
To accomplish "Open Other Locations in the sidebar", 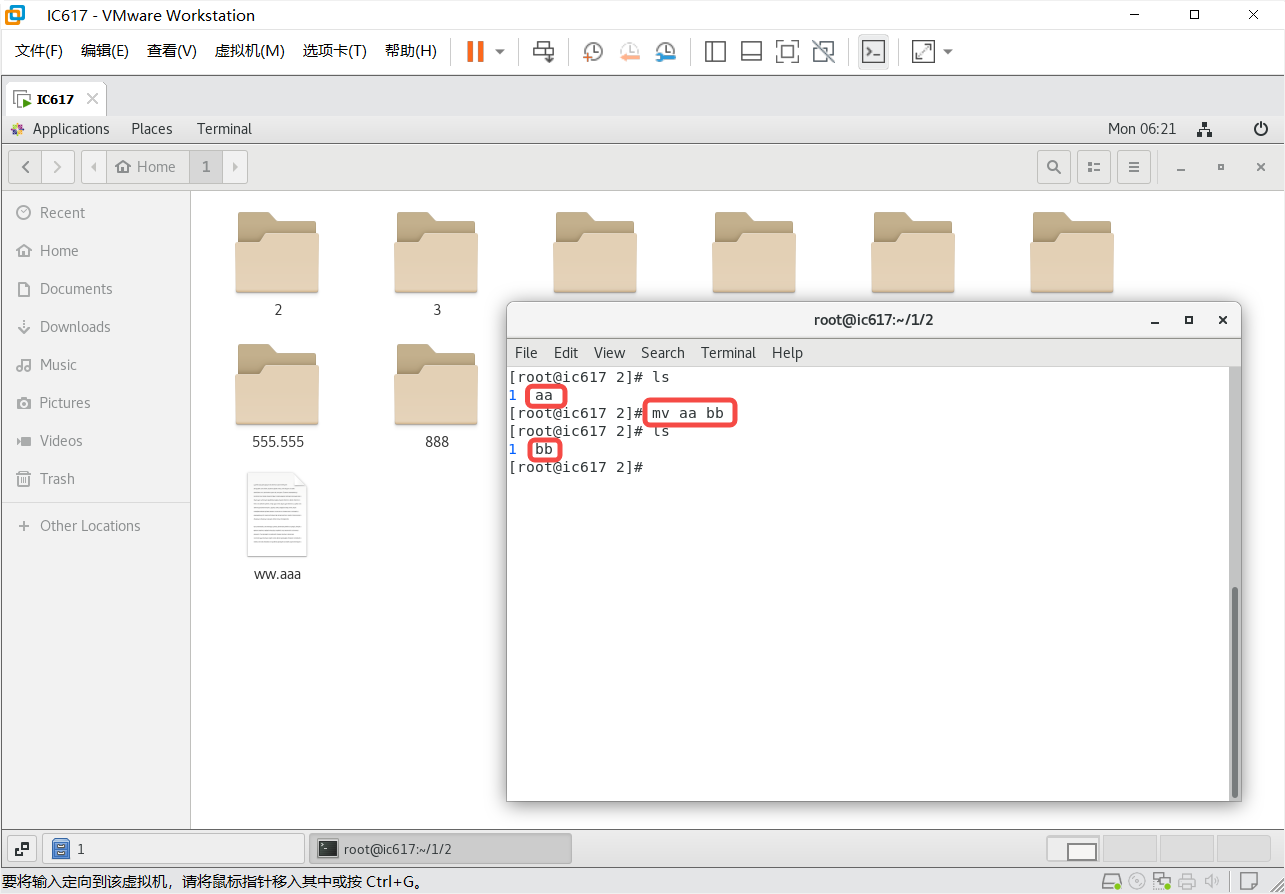I will coord(95,526).
